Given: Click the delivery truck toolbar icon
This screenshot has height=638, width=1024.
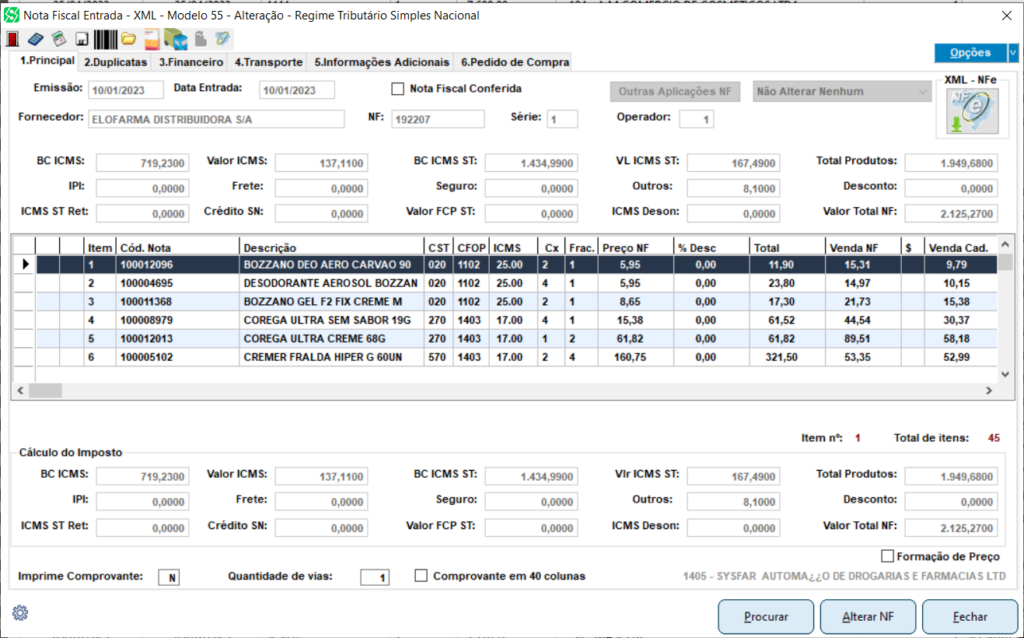Looking at the screenshot, I should (x=176, y=39).
